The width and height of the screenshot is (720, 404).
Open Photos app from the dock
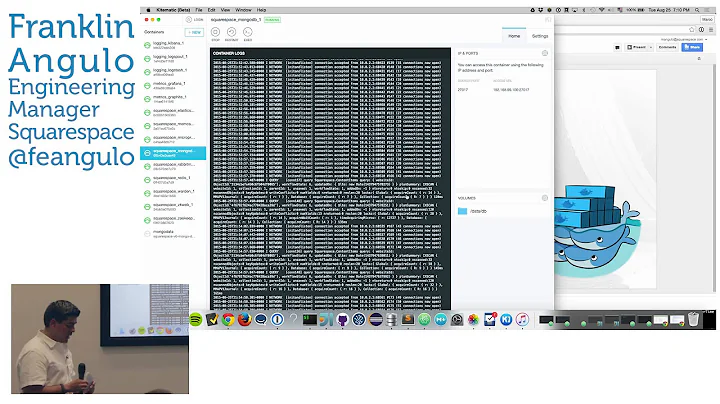473,319
